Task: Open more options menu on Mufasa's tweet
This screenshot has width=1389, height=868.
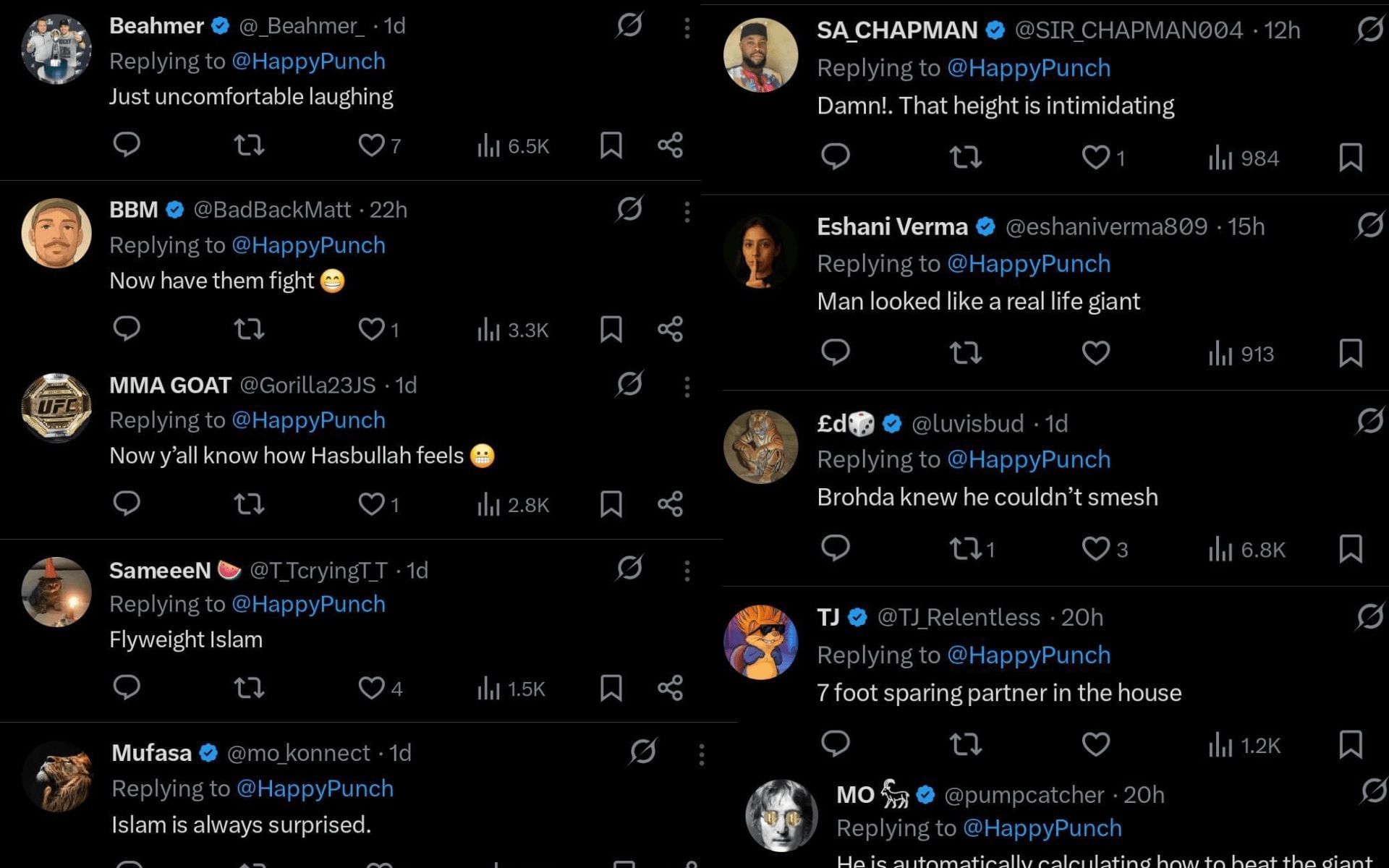Action: [701, 755]
